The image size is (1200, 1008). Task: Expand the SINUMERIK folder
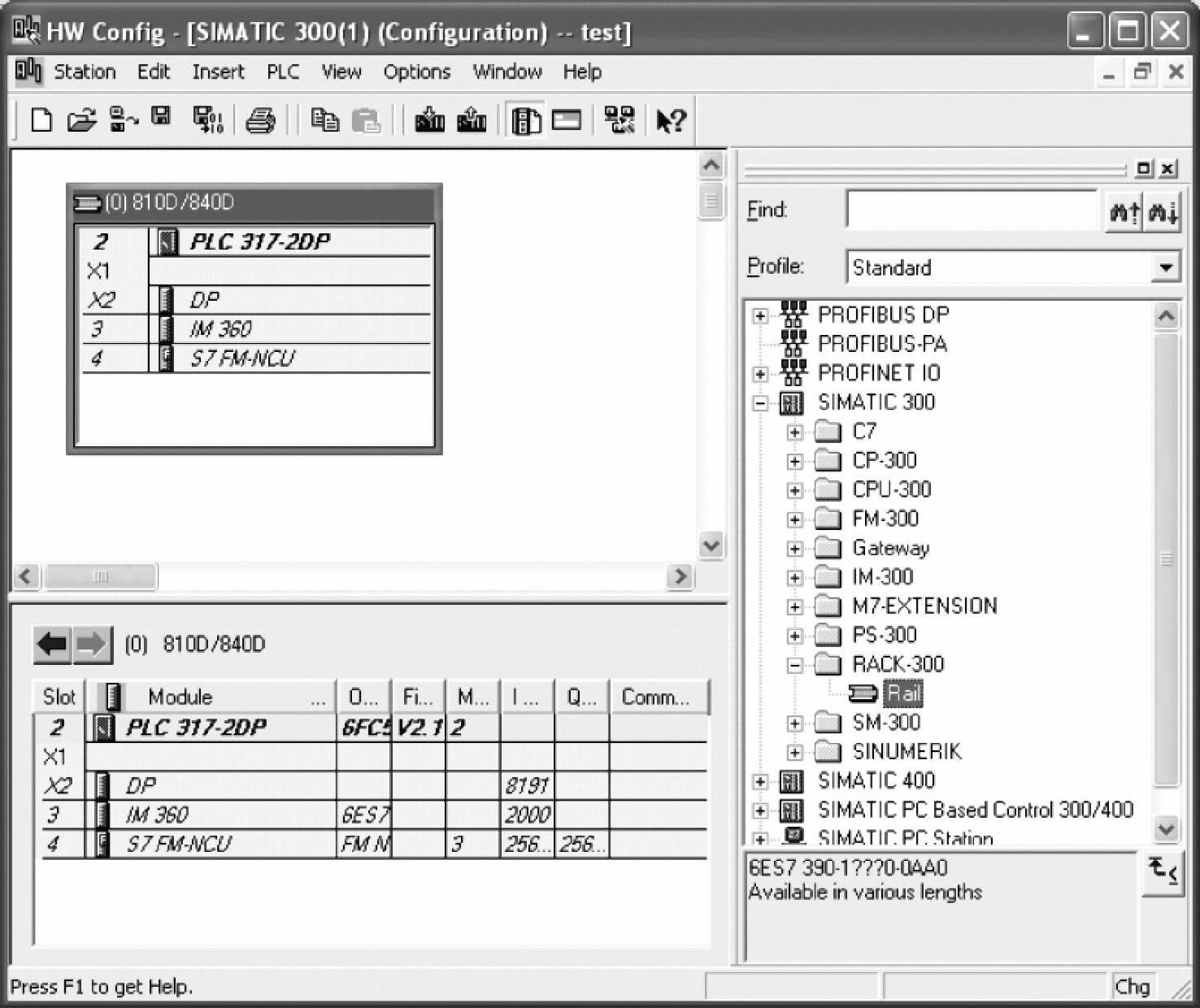pyautogui.click(x=795, y=753)
